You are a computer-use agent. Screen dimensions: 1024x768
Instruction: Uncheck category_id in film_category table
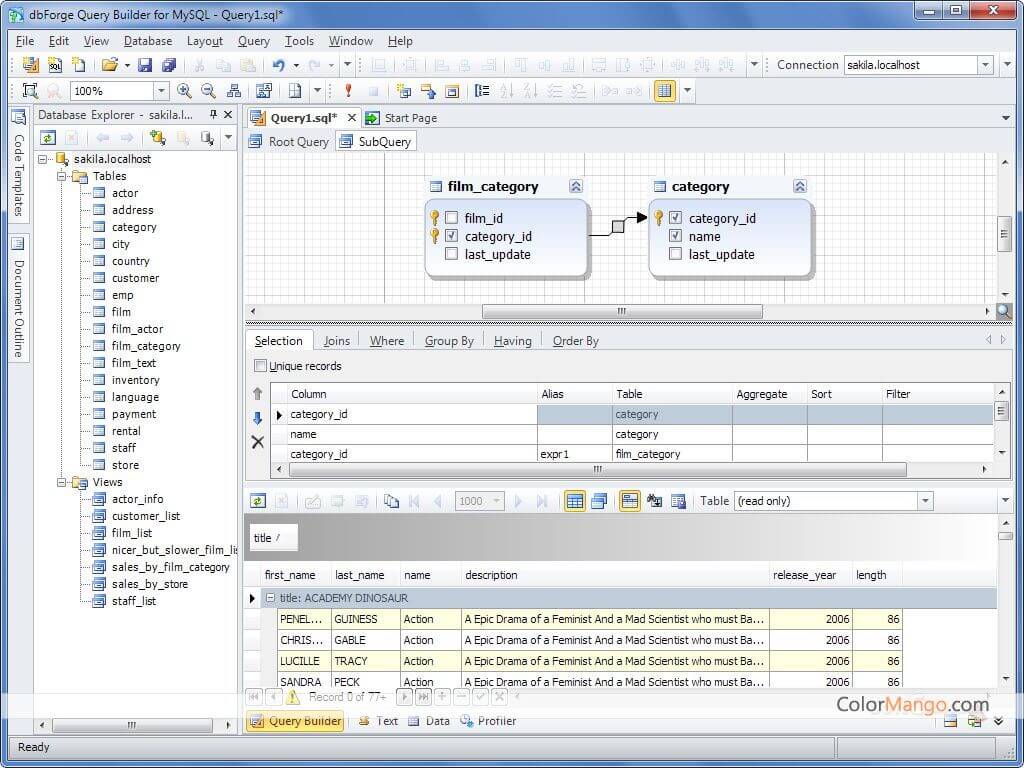tap(451, 236)
